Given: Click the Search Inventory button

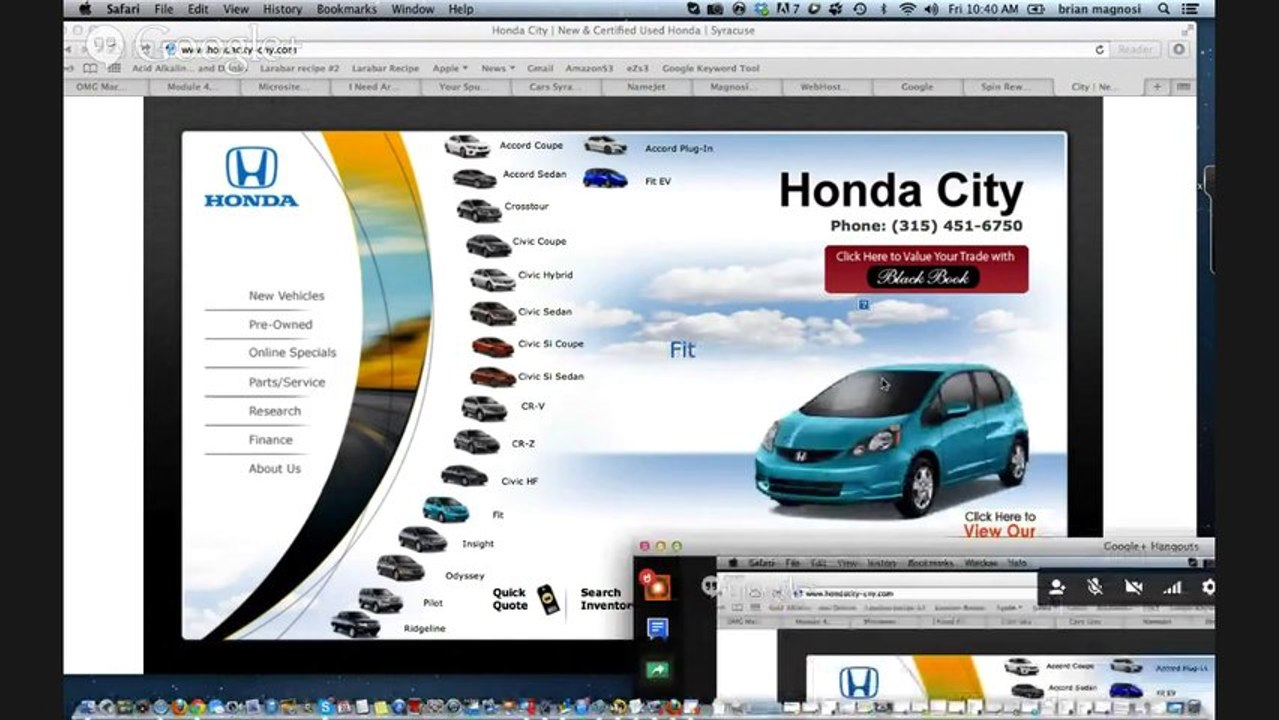Looking at the screenshot, I should pyautogui.click(x=606, y=599).
